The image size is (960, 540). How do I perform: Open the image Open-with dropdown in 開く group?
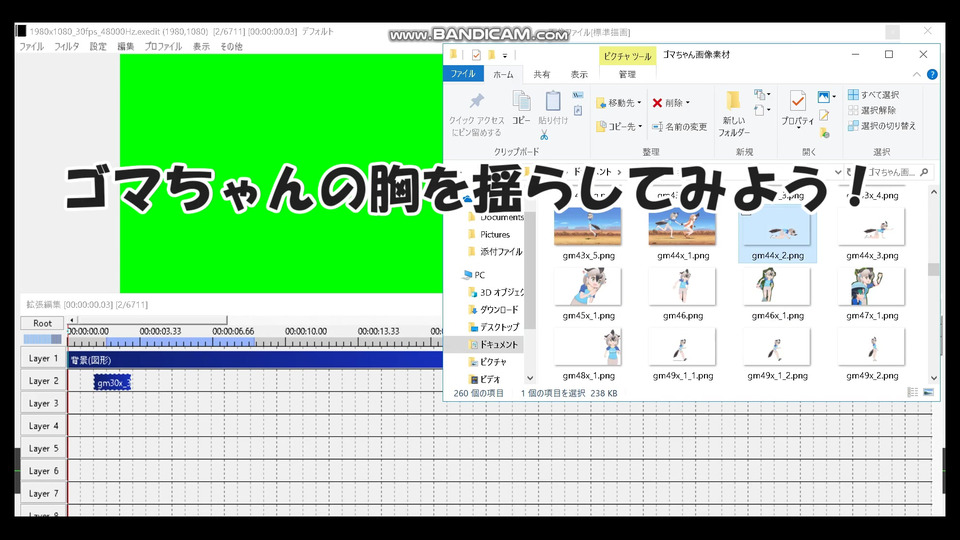pyautogui.click(x=827, y=97)
